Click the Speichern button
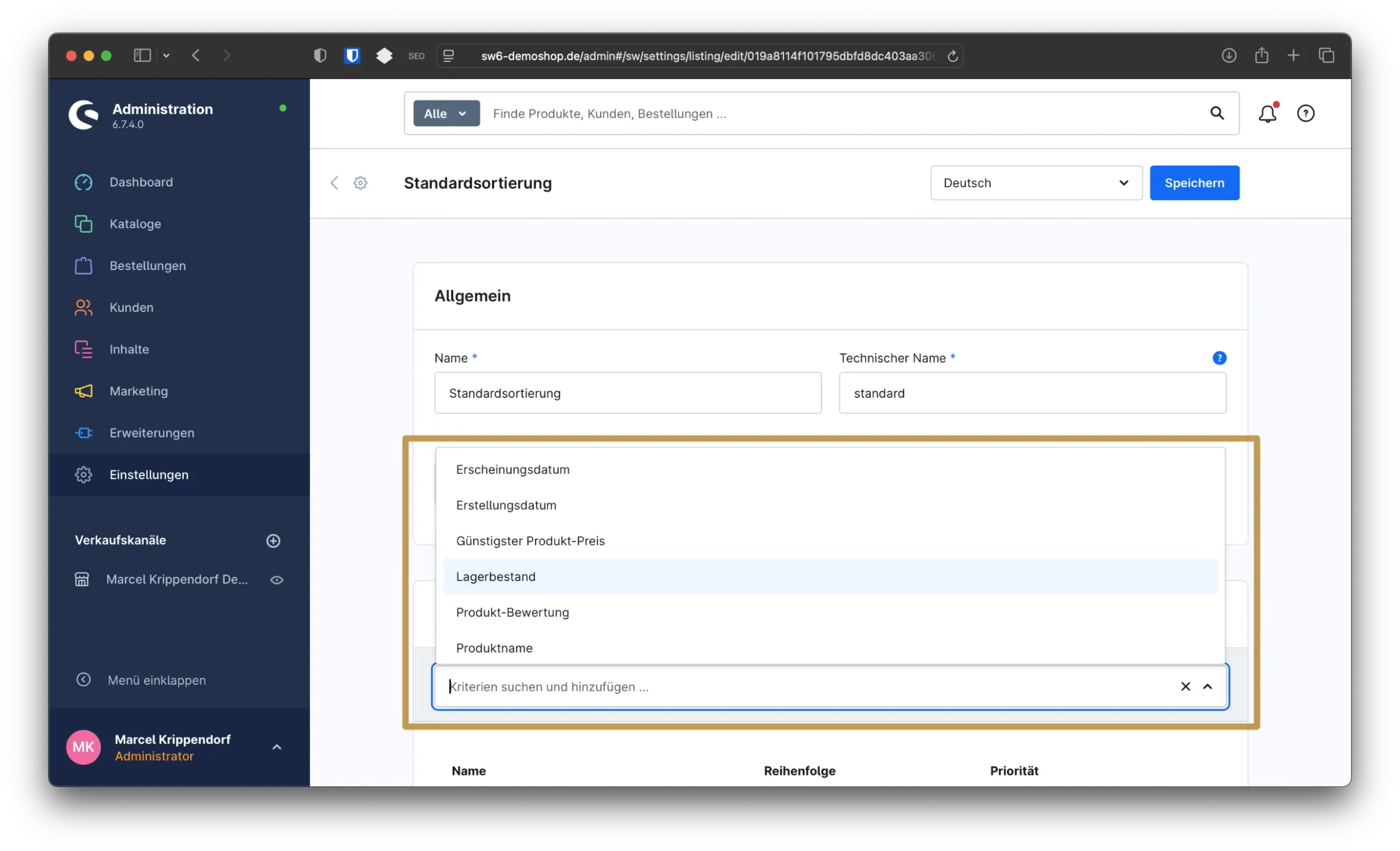Image resolution: width=1400 pixels, height=851 pixels. click(x=1194, y=183)
